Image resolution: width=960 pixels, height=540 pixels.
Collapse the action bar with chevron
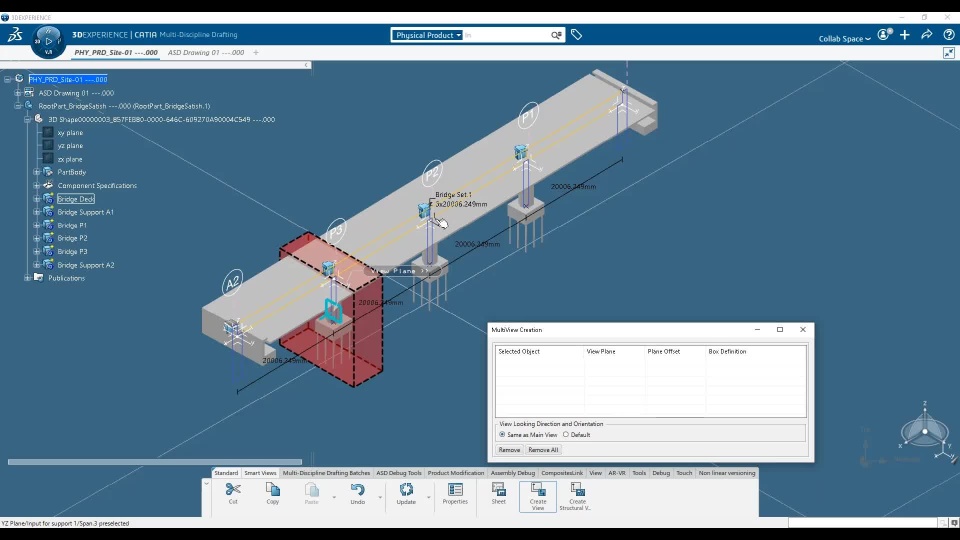tap(206, 484)
